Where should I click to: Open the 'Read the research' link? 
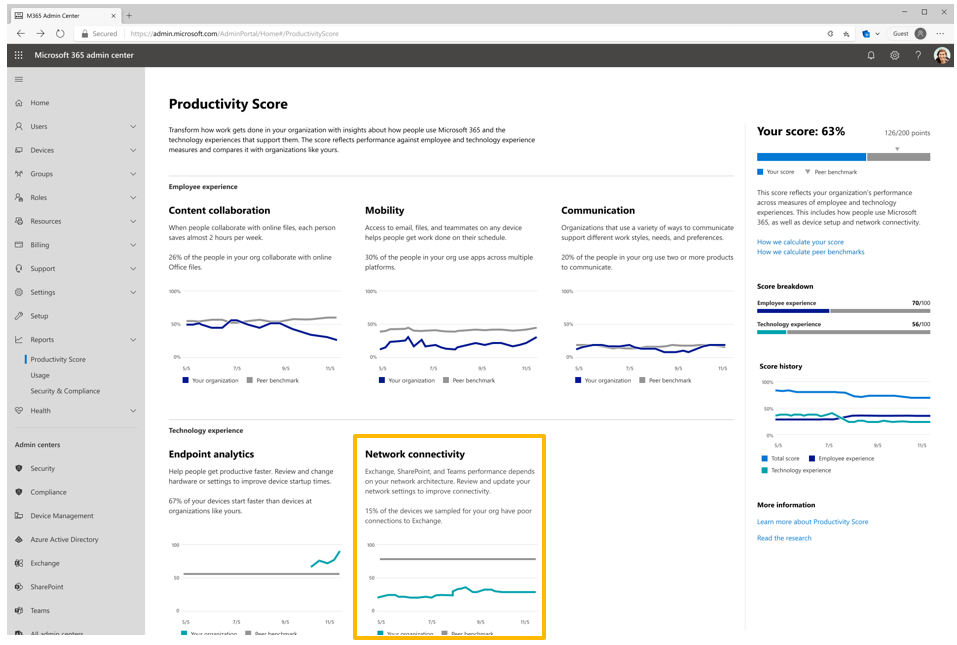click(784, 538)
